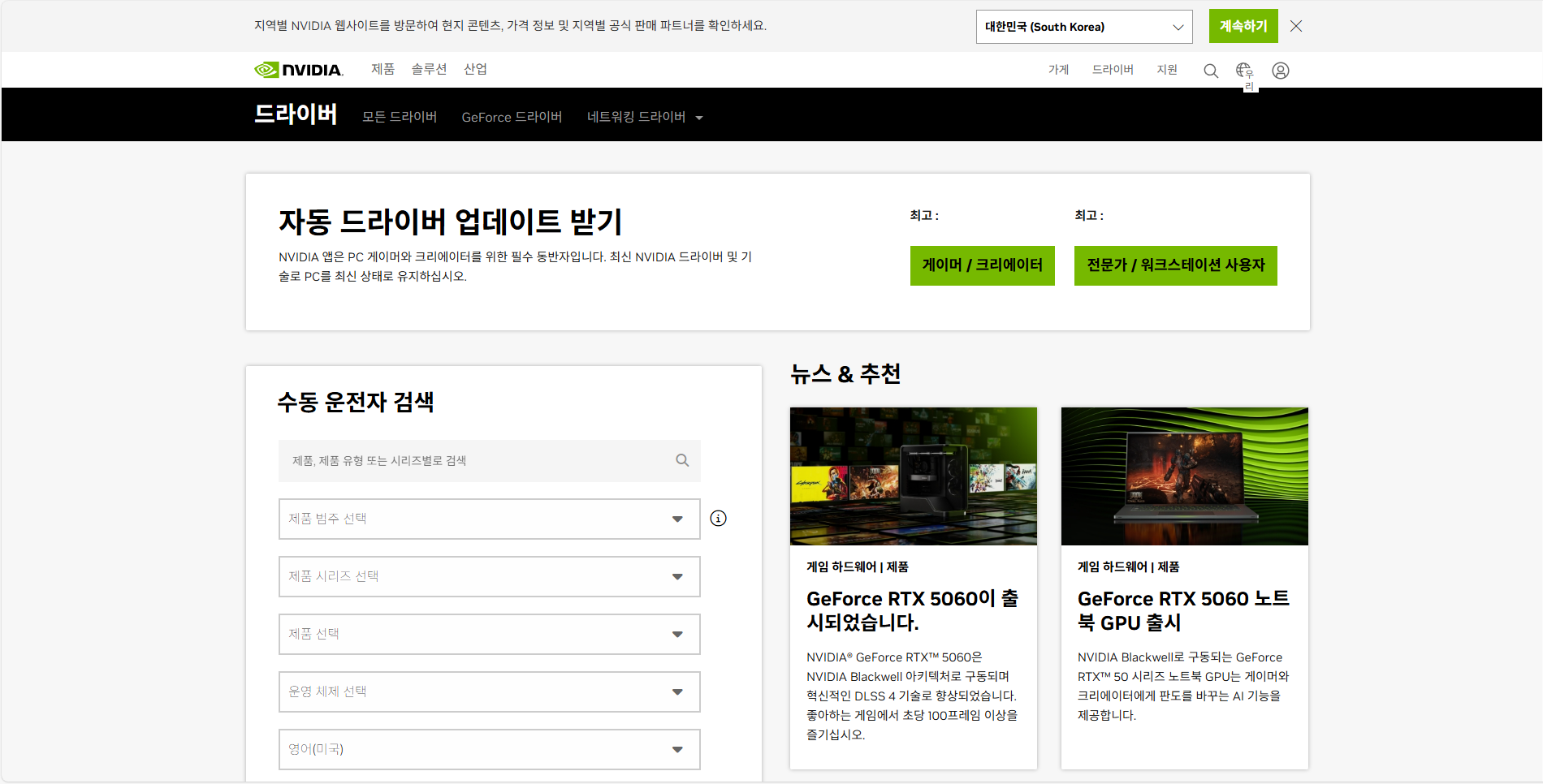Open the 대한민국 (South Korea) country dropdown

(x=1084, y=27)
